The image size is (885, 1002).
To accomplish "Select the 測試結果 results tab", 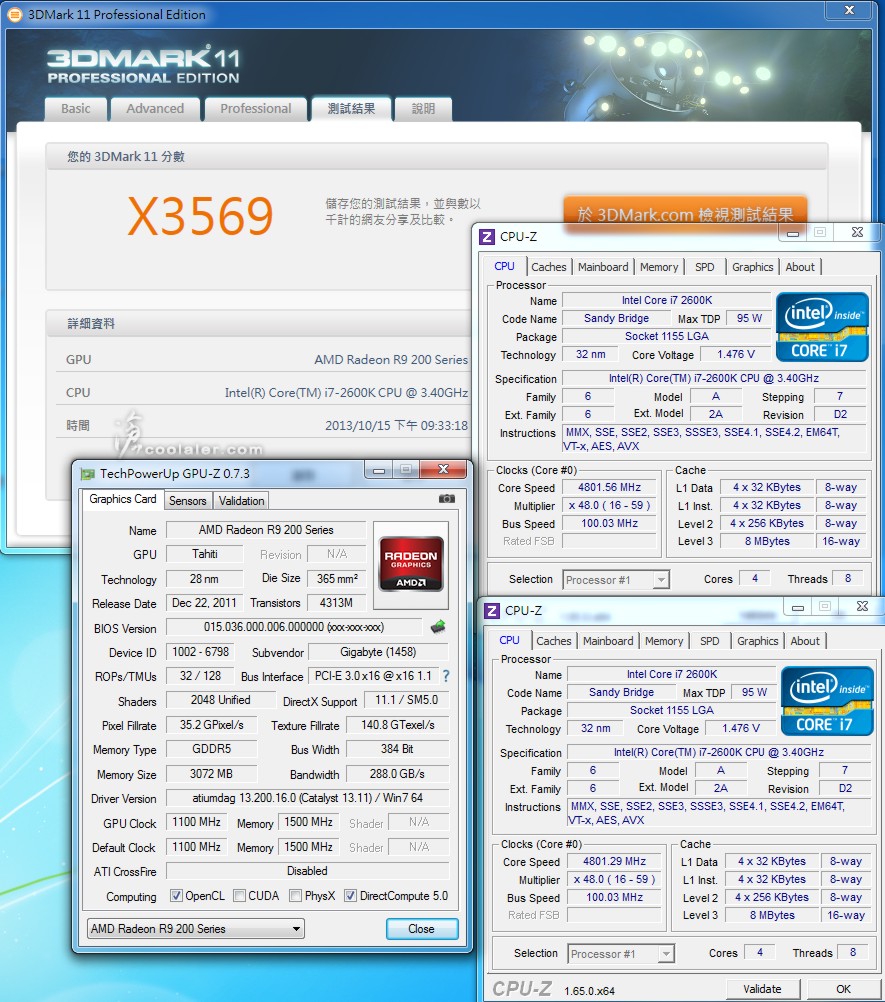I will click(x=351, y=109).
